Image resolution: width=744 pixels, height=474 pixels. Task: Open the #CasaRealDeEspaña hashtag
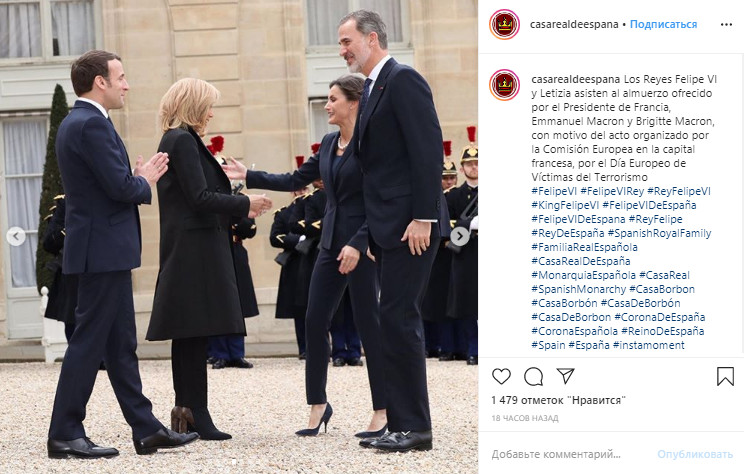(581, 261)
